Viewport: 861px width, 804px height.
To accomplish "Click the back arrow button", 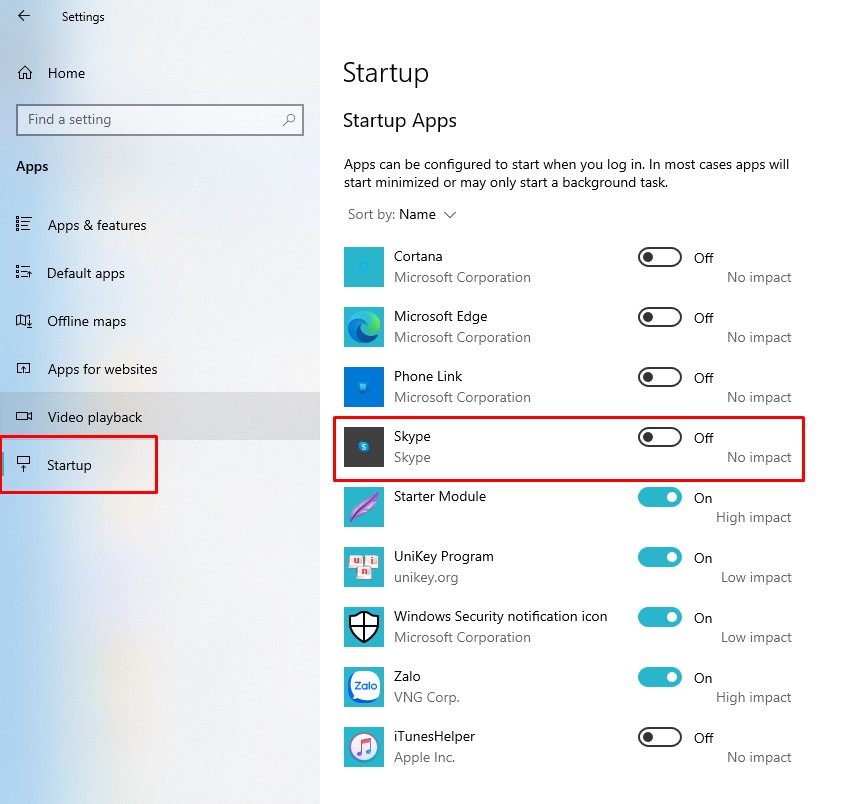I will point(24,16).
